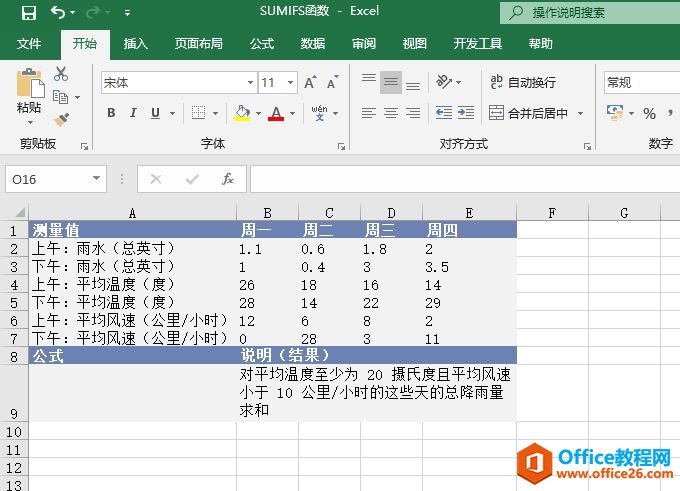Click the Cut scissors icon
680x491 pixels.
click(61, 74)
